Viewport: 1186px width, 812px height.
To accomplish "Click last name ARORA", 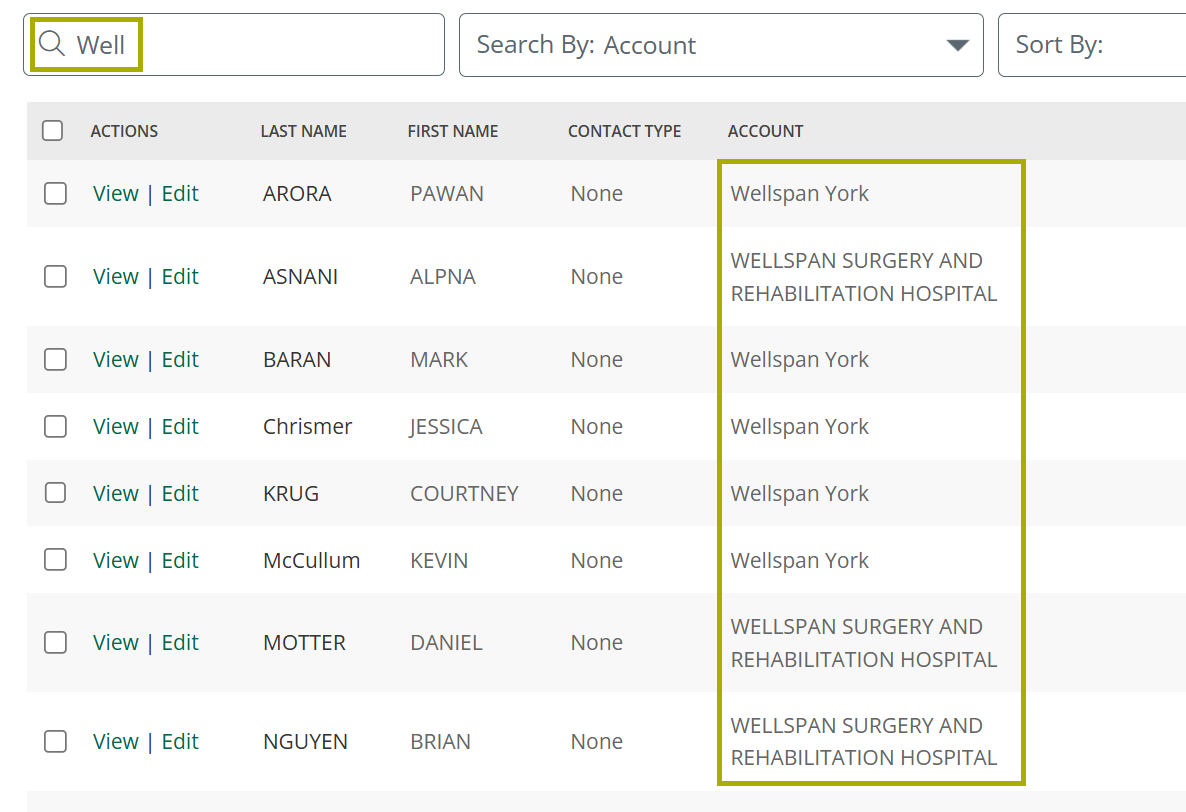I will click(297, 194).
